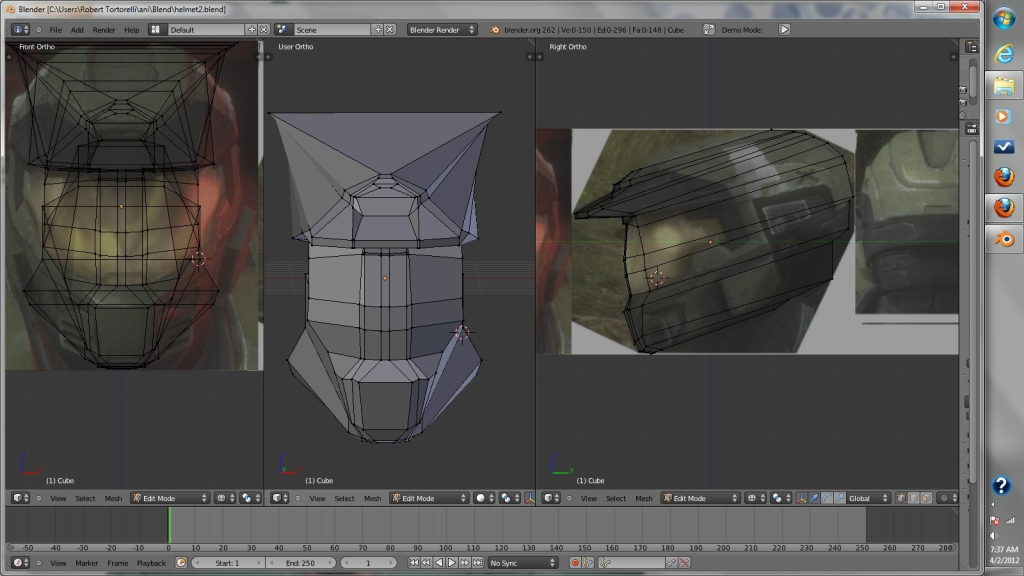1024x576 pixels.
Task: Jump to the previous keyframe
Action: pyautogui.click(x=426, y=563)
